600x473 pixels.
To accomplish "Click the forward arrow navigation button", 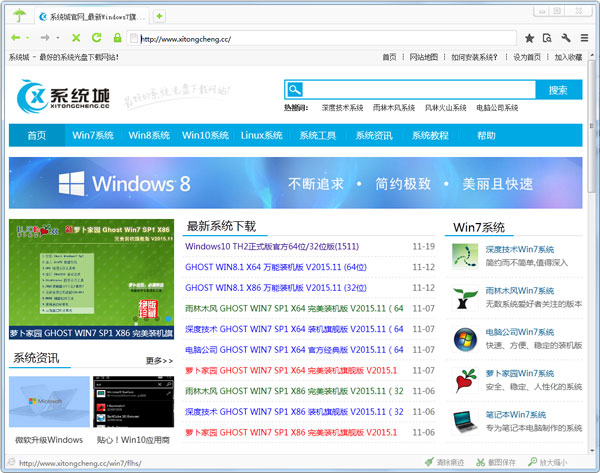I will (45, 38).
